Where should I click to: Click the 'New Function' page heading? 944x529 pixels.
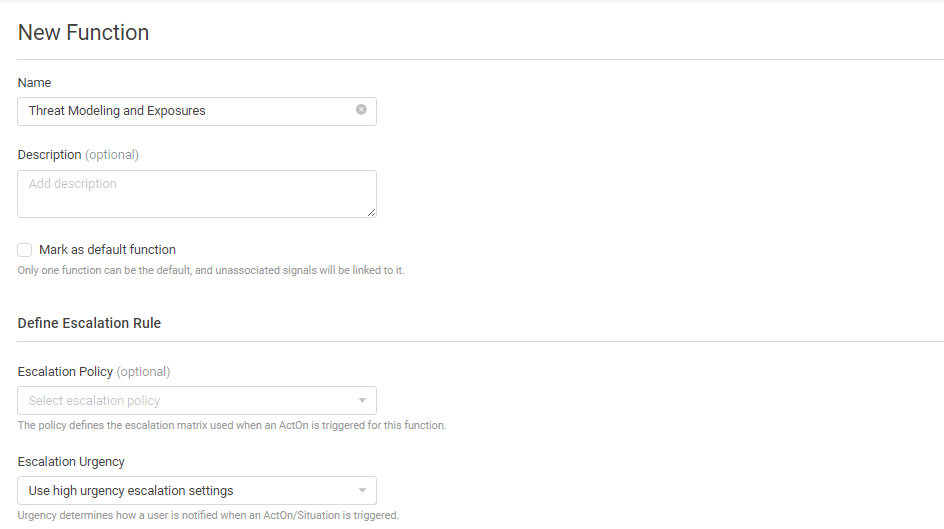click(83, 32)
